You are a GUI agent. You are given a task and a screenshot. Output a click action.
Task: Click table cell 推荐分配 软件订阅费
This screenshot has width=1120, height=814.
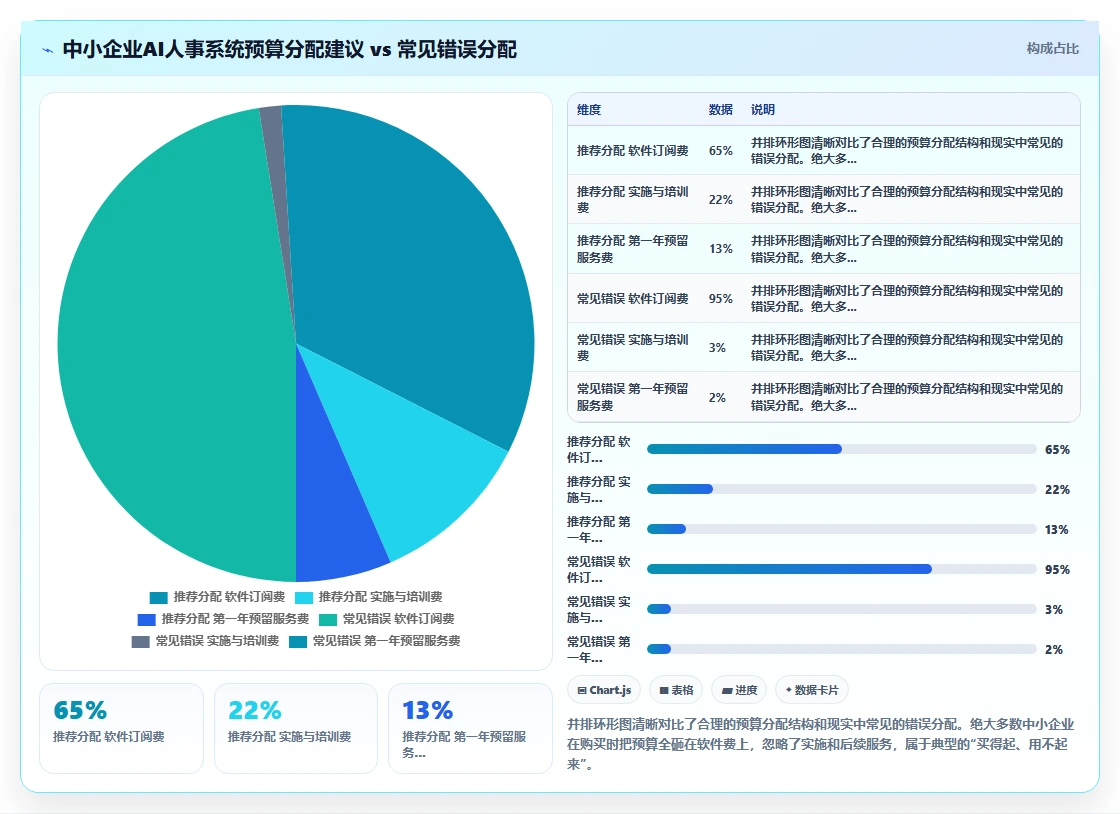633,151
